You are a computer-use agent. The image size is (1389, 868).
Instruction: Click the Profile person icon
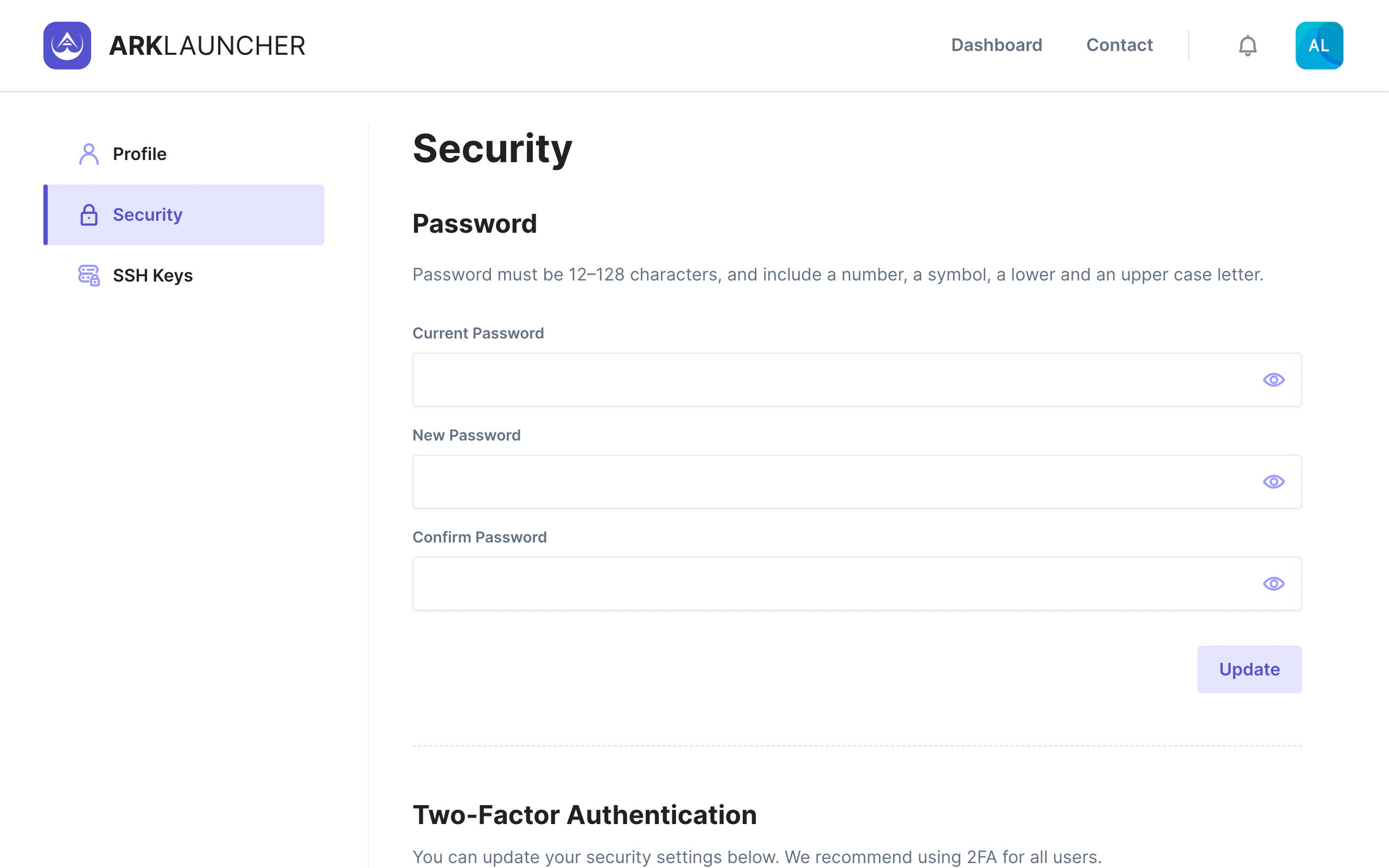click(89, 154)
